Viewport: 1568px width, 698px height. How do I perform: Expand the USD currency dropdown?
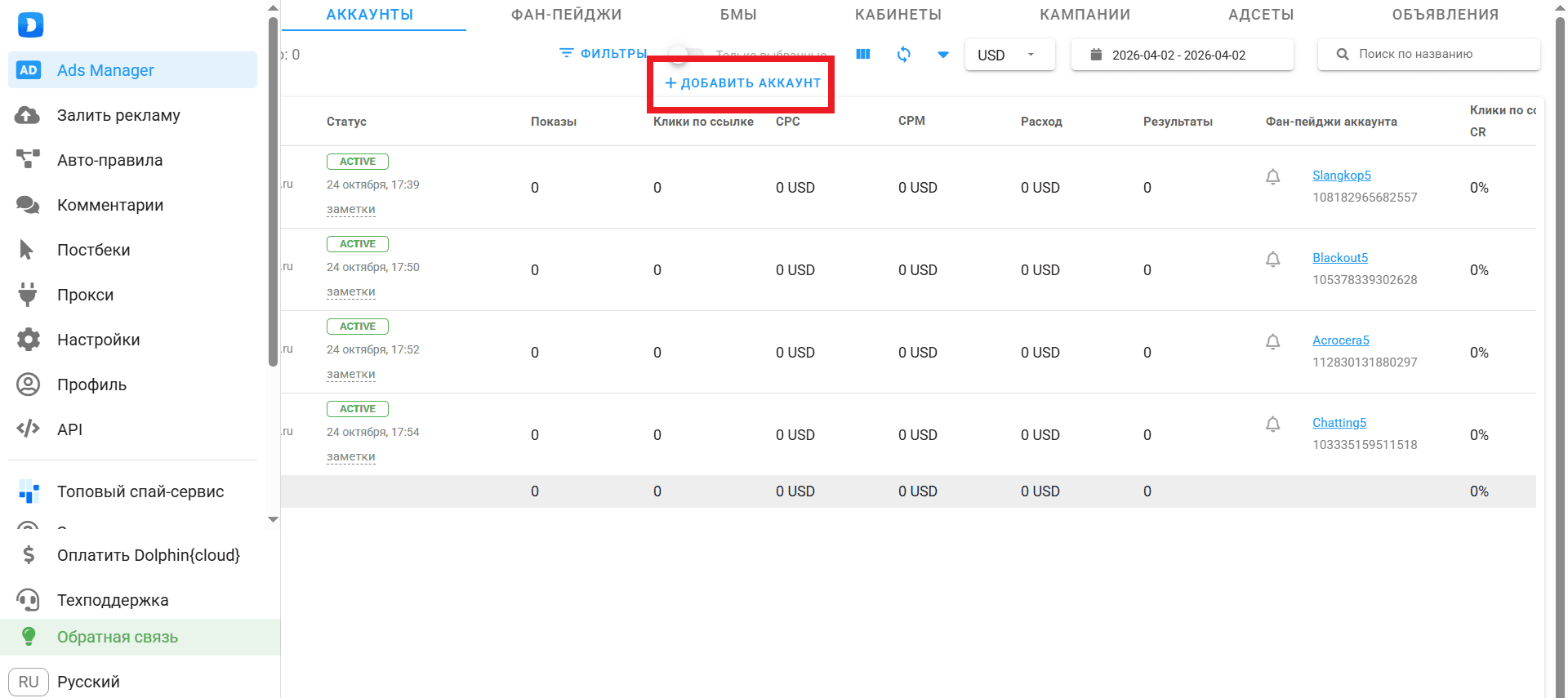coord(1009,55)
